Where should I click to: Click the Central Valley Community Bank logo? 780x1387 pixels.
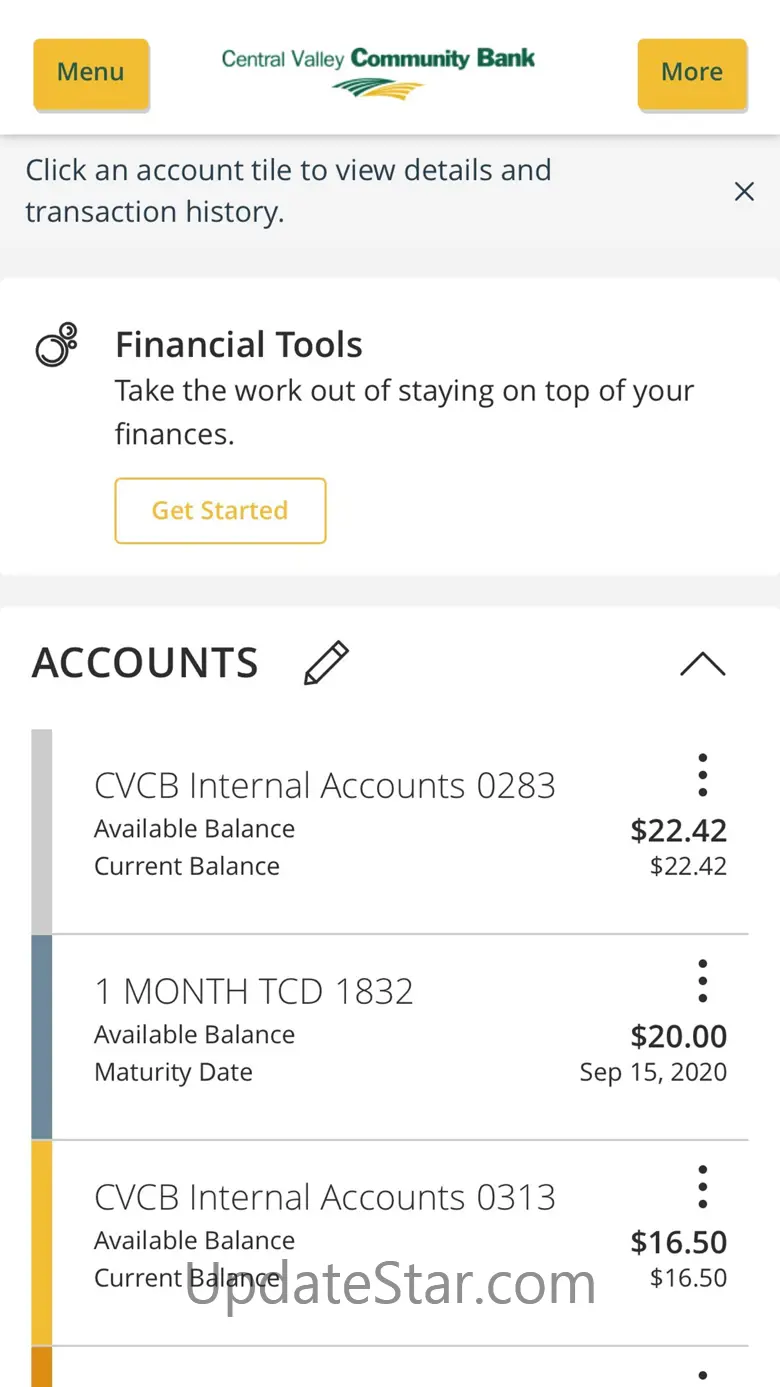[378, 72]
